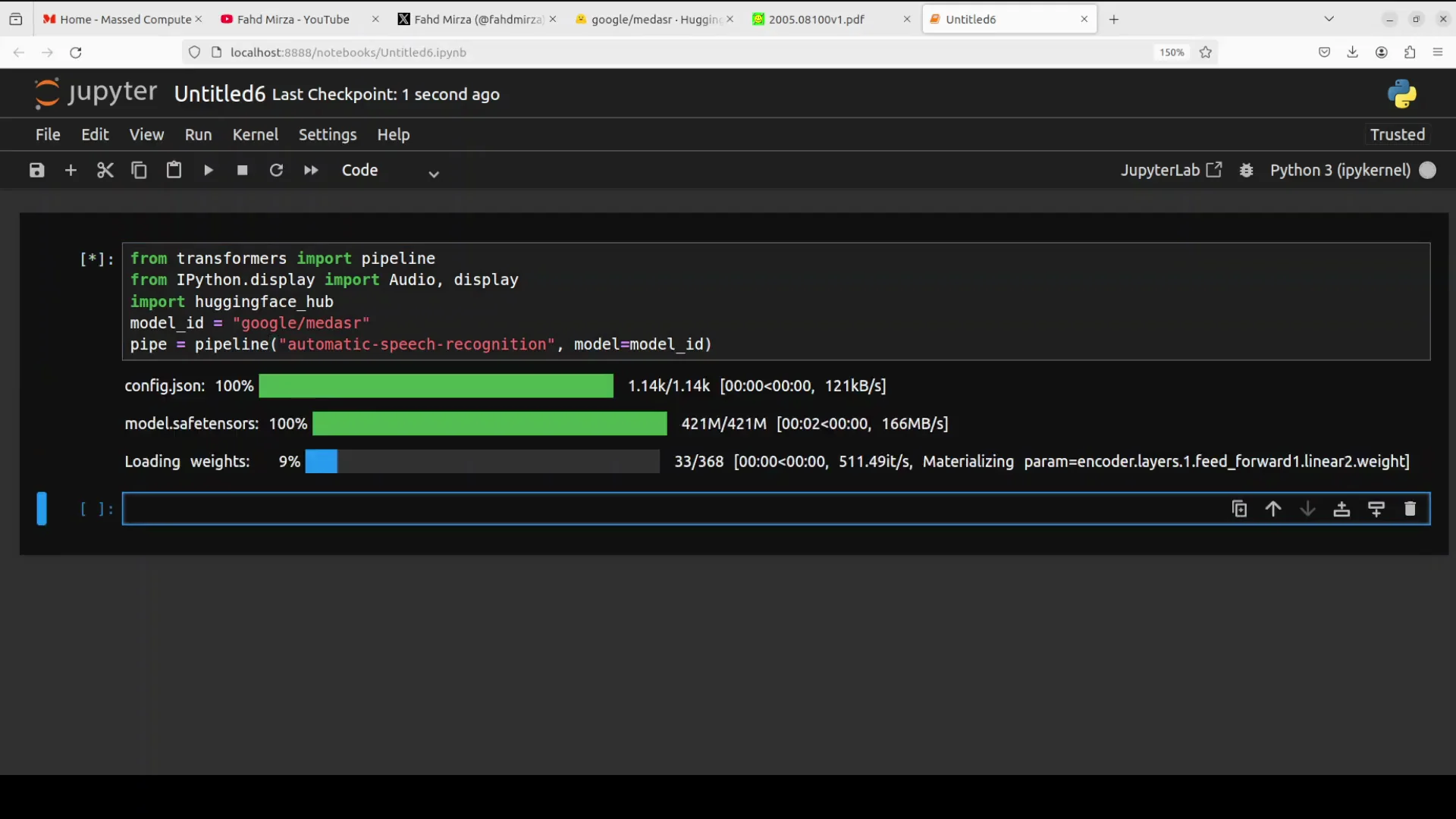Open the Firefox application menu (hamburger icon)
The height and width of the screenshot is (819, 1456).
[1438, 52]
